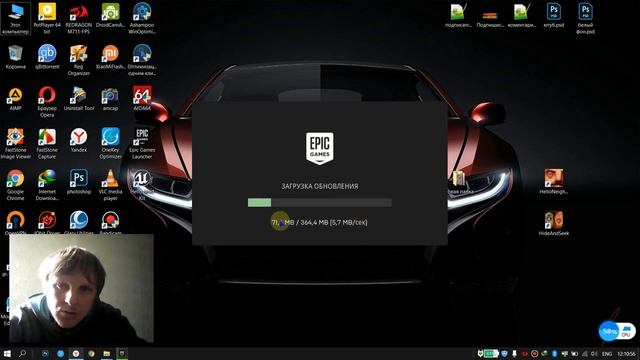640x360 pixels.
Task: Open FastStone Image Viewer shortcut
Action: tap(16, 144)
